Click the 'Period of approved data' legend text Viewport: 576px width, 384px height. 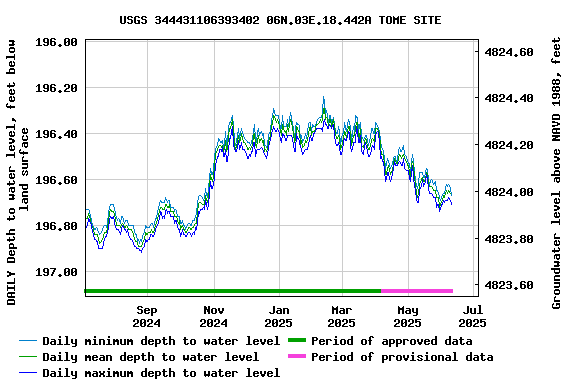tap(392, 341)
